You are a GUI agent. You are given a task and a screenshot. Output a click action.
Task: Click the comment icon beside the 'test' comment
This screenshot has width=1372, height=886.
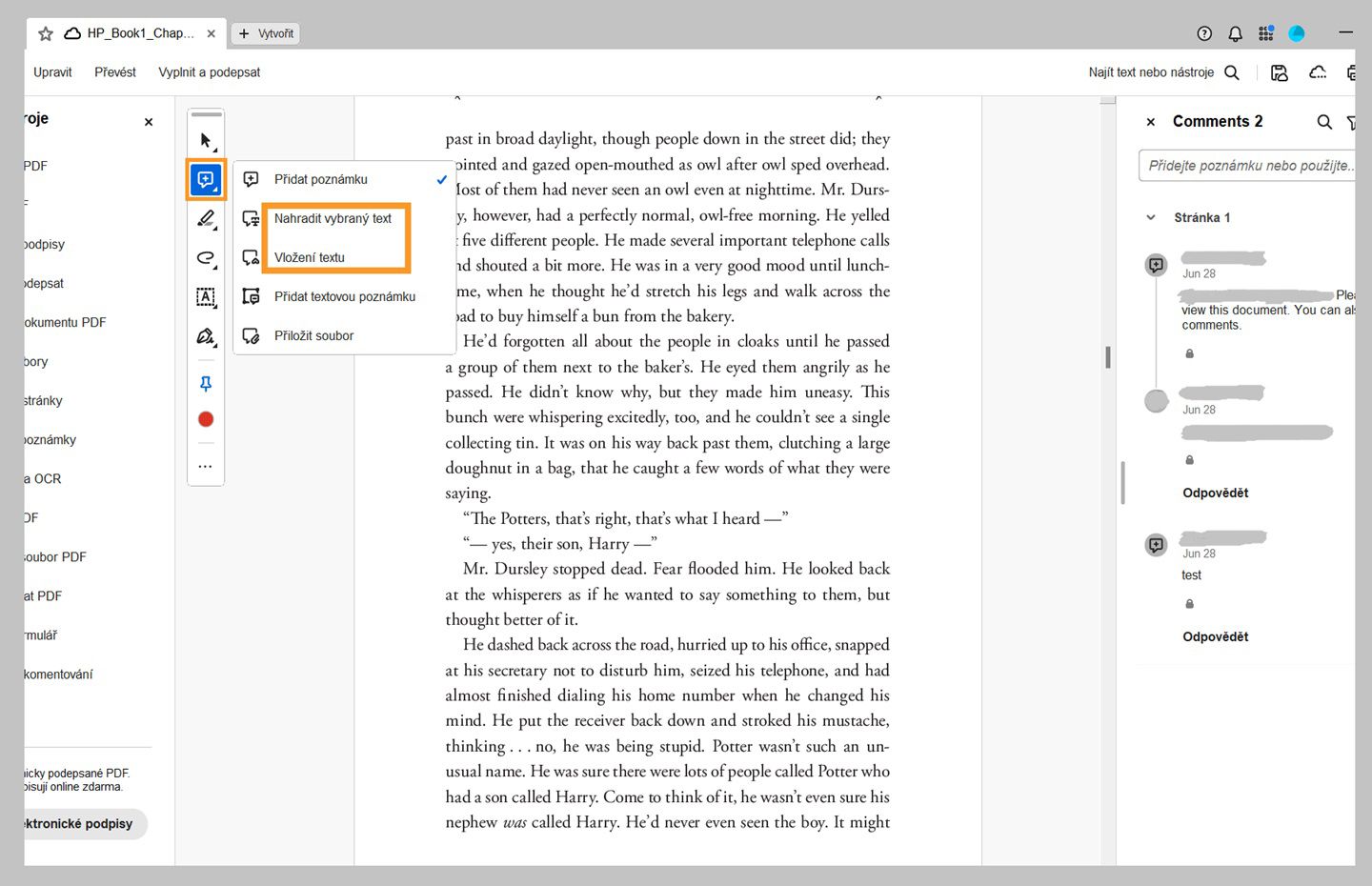(x=1156, y=545)
